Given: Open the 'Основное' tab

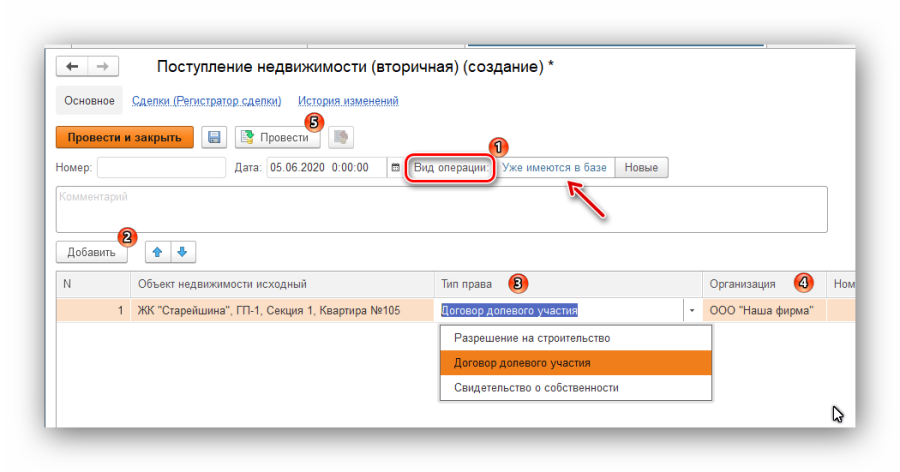Looking at the screenshot, I should tap(89, 101).
